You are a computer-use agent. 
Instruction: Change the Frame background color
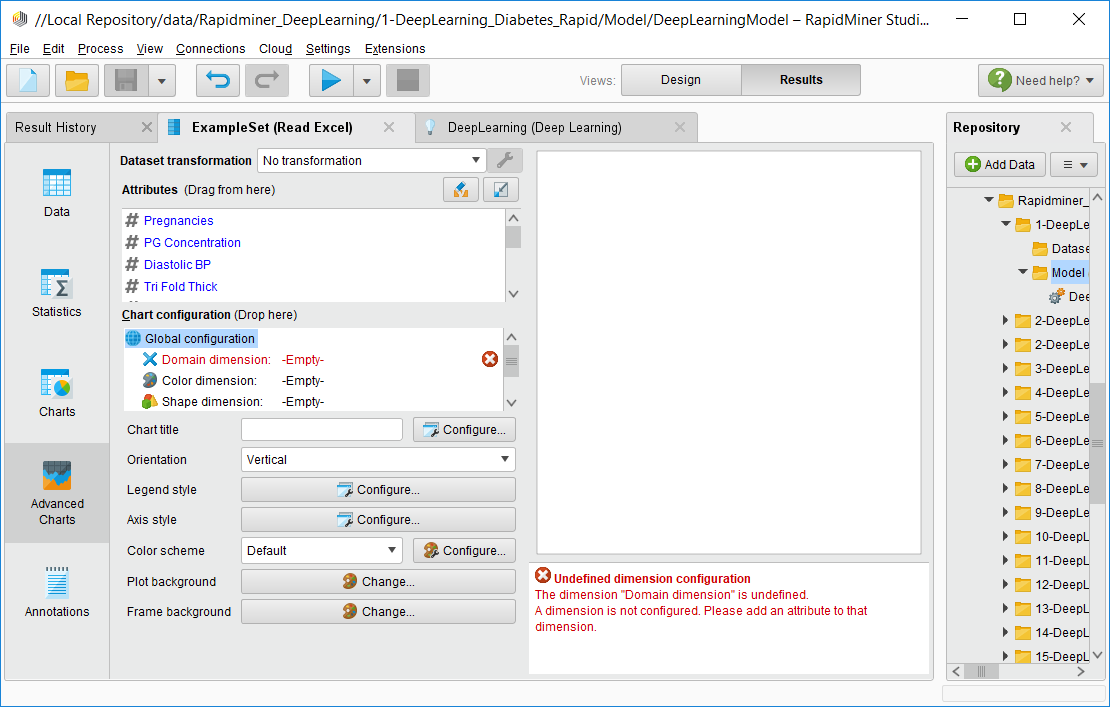coord(378,611)
